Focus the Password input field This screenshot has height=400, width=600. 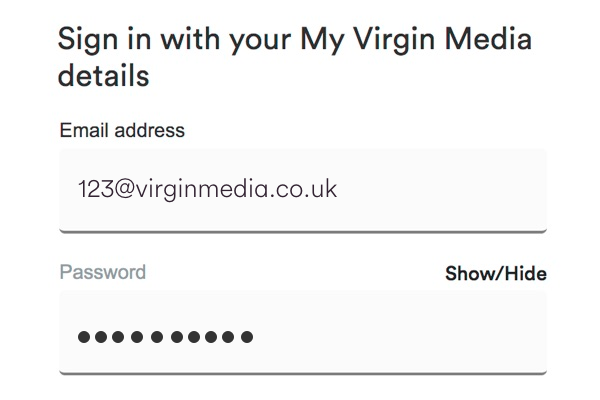[303, 332]
